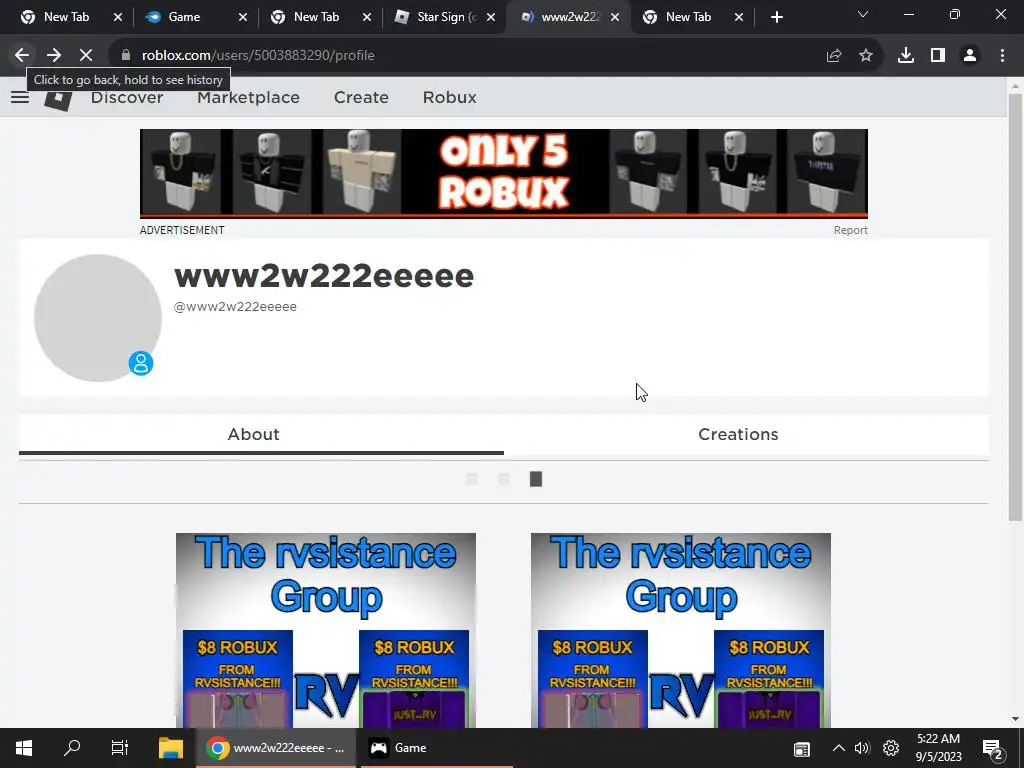Close the active www2w222 tab
This screenshot has height=768, width=1024.
click(615, 18)
